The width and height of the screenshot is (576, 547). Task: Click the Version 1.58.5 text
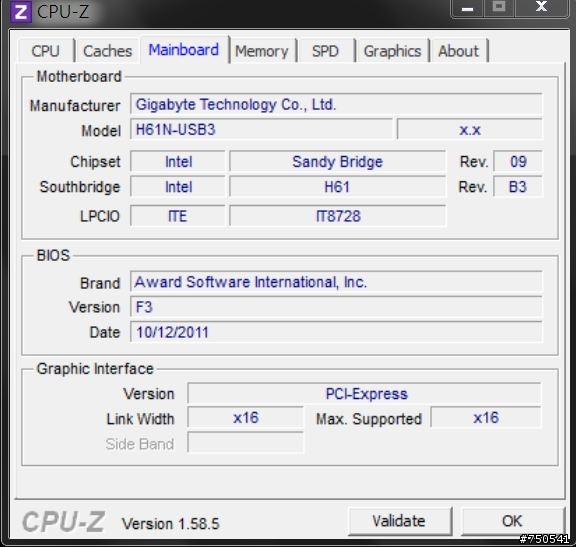(170, 523)
